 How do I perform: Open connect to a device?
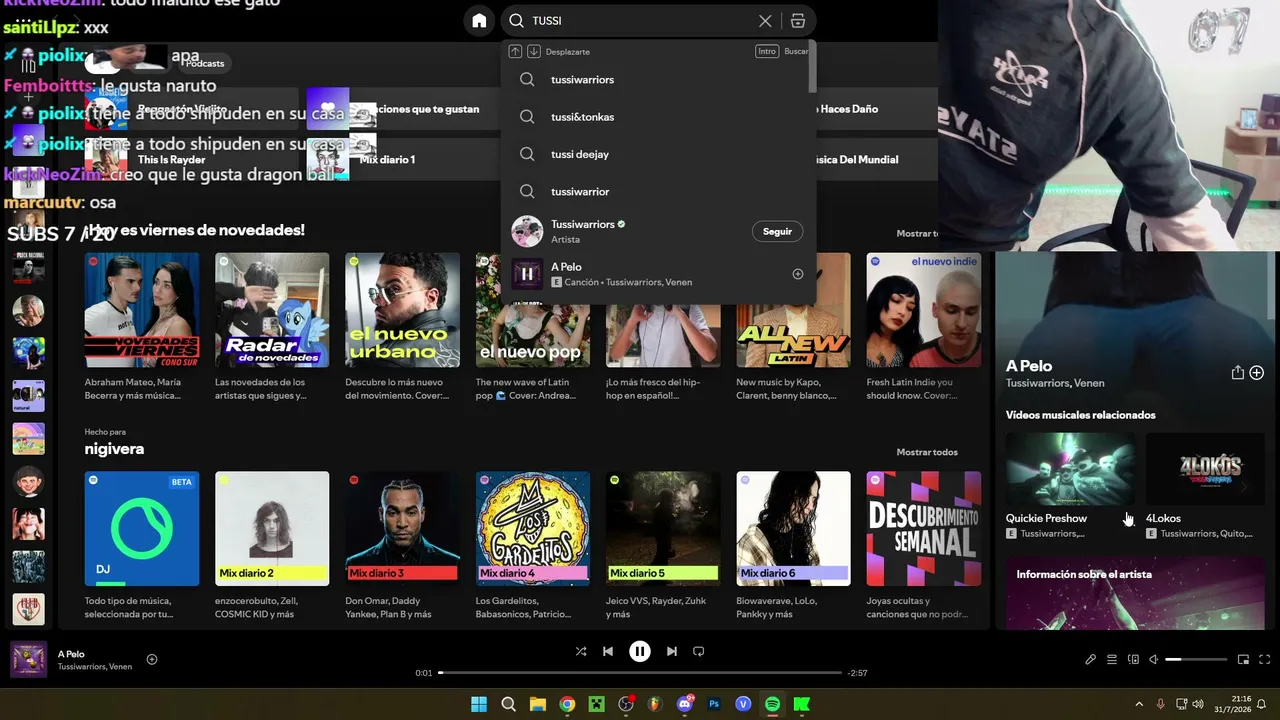click(1133, 660)
